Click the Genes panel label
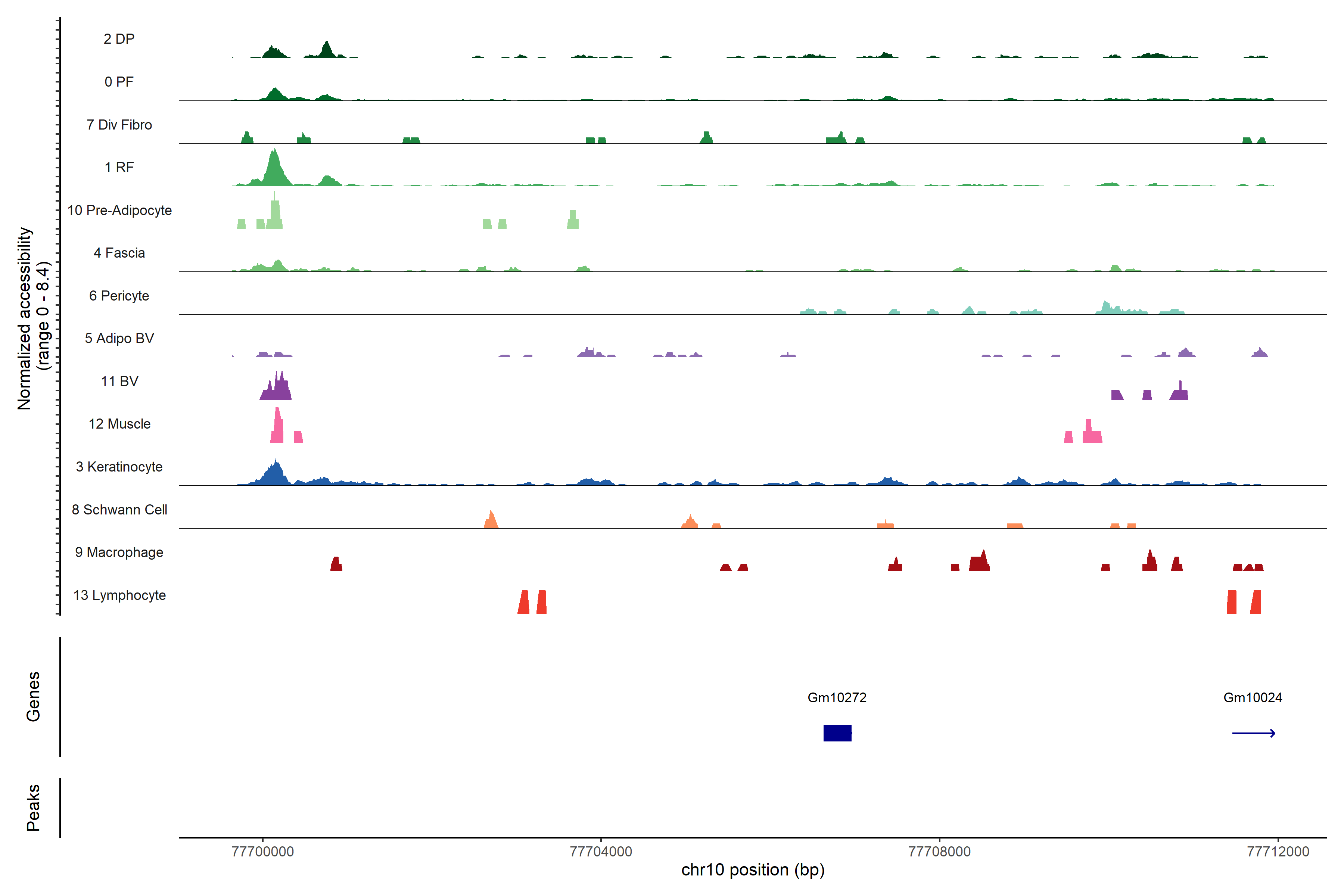The image size is (1344, 896). (x=33, y=697)
